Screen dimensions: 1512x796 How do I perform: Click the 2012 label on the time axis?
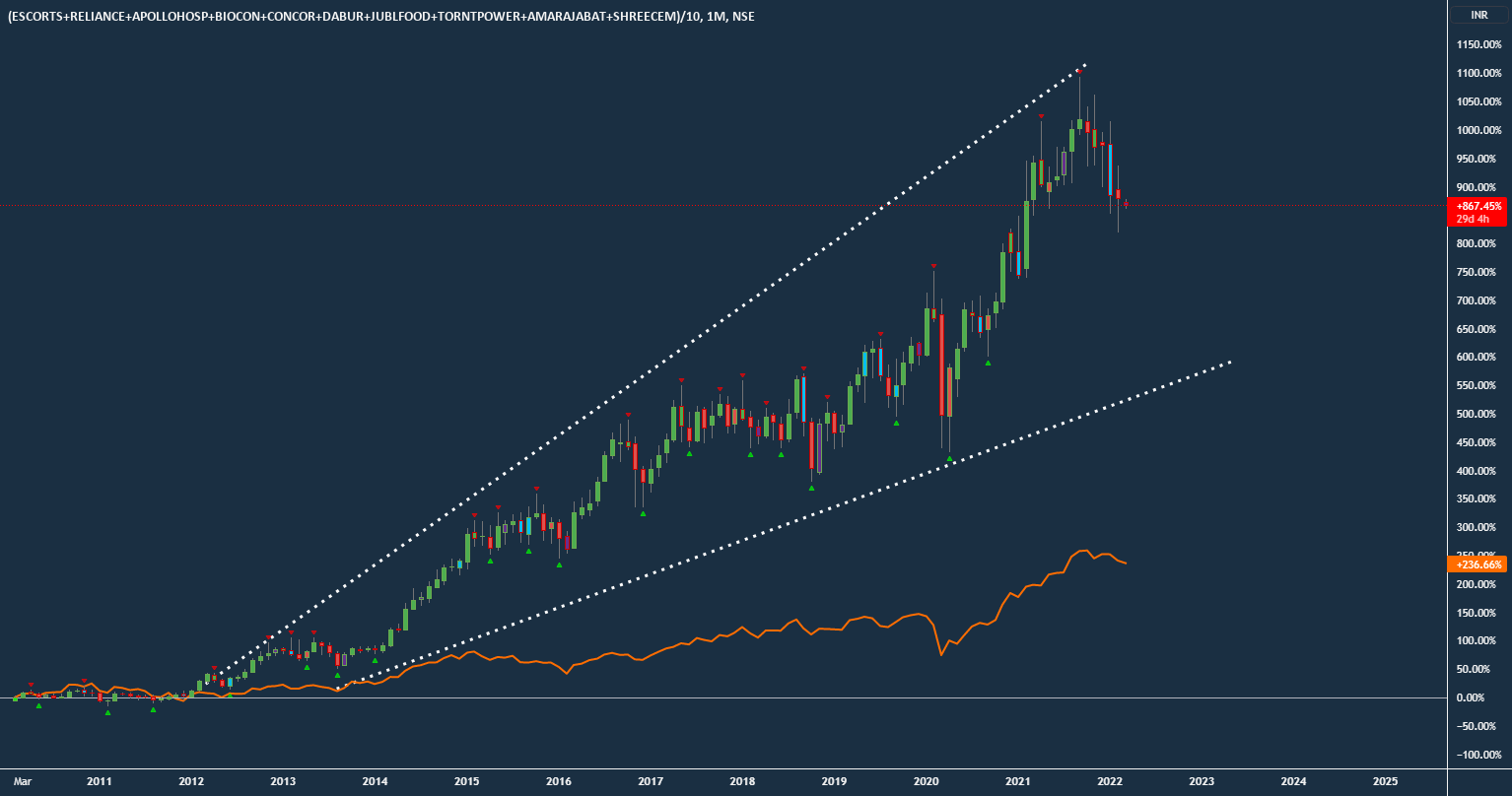(191, 781)
